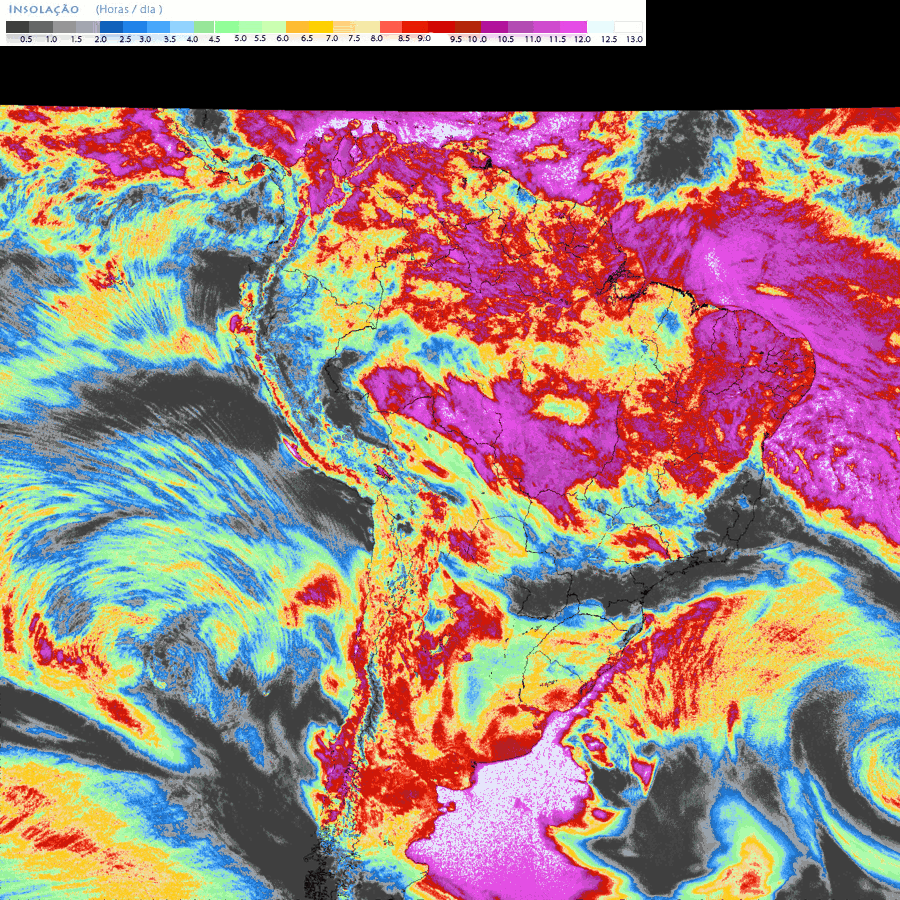Select the brownish-red swatch above 10.0
This screenshot has height=900, width=900.
coord(468,27)
